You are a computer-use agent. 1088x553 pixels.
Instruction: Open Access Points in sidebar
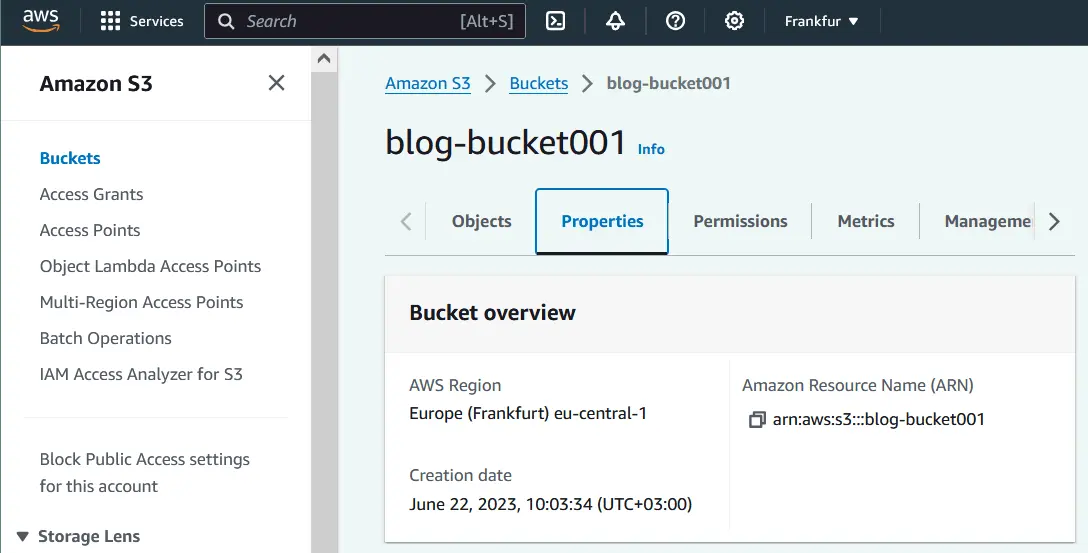tap(90, 230)
